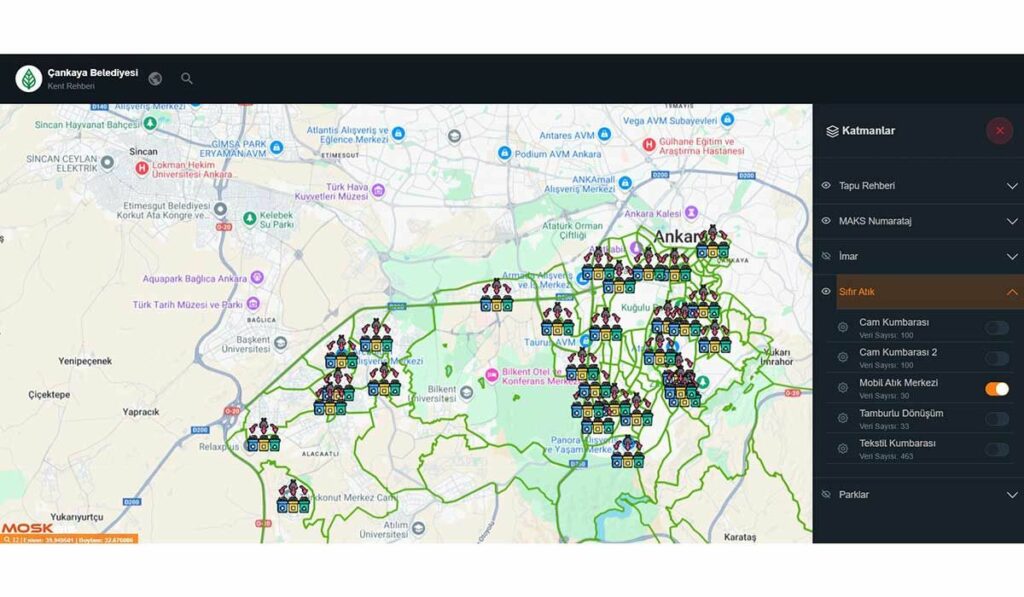
Task: Toggle eye visibility for Tapu Rehberi
Action: click(825, 186)
